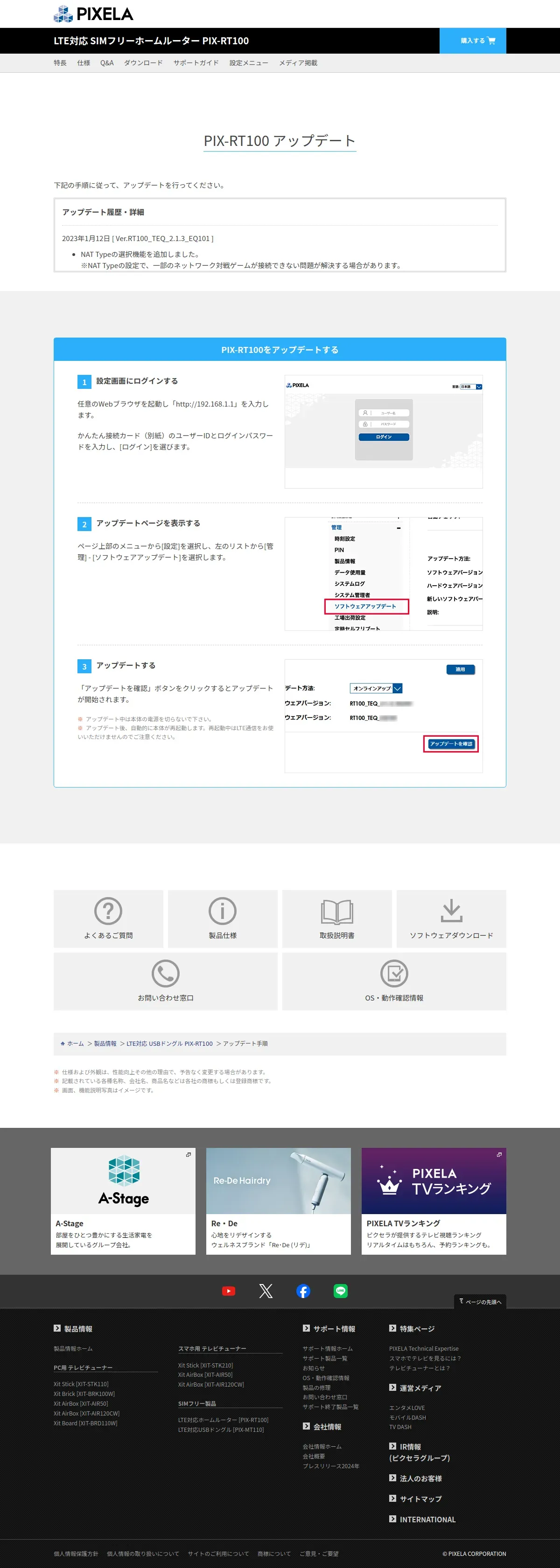The image size is (560, 1568).
Task: Open the メディア掲載 nav item
Action: point(298,62)
